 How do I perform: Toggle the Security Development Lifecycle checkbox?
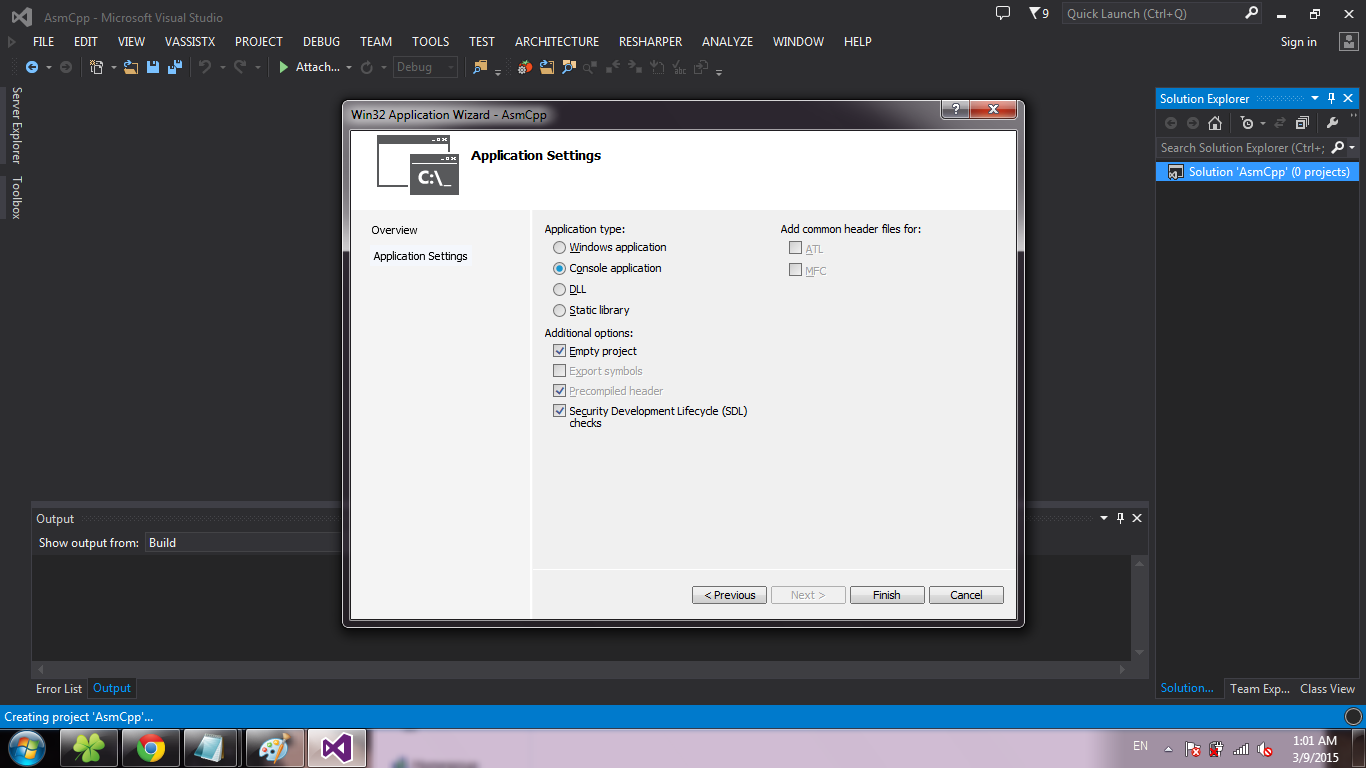559,411
